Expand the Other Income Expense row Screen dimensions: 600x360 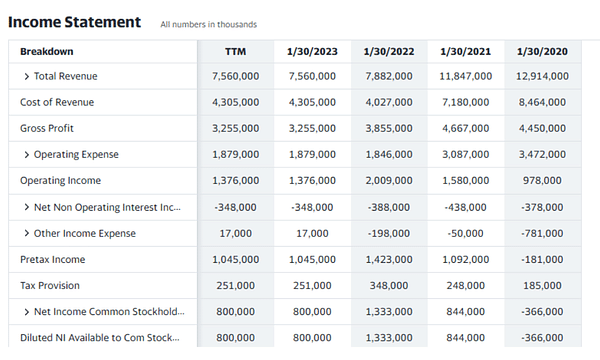click(26, 233)
